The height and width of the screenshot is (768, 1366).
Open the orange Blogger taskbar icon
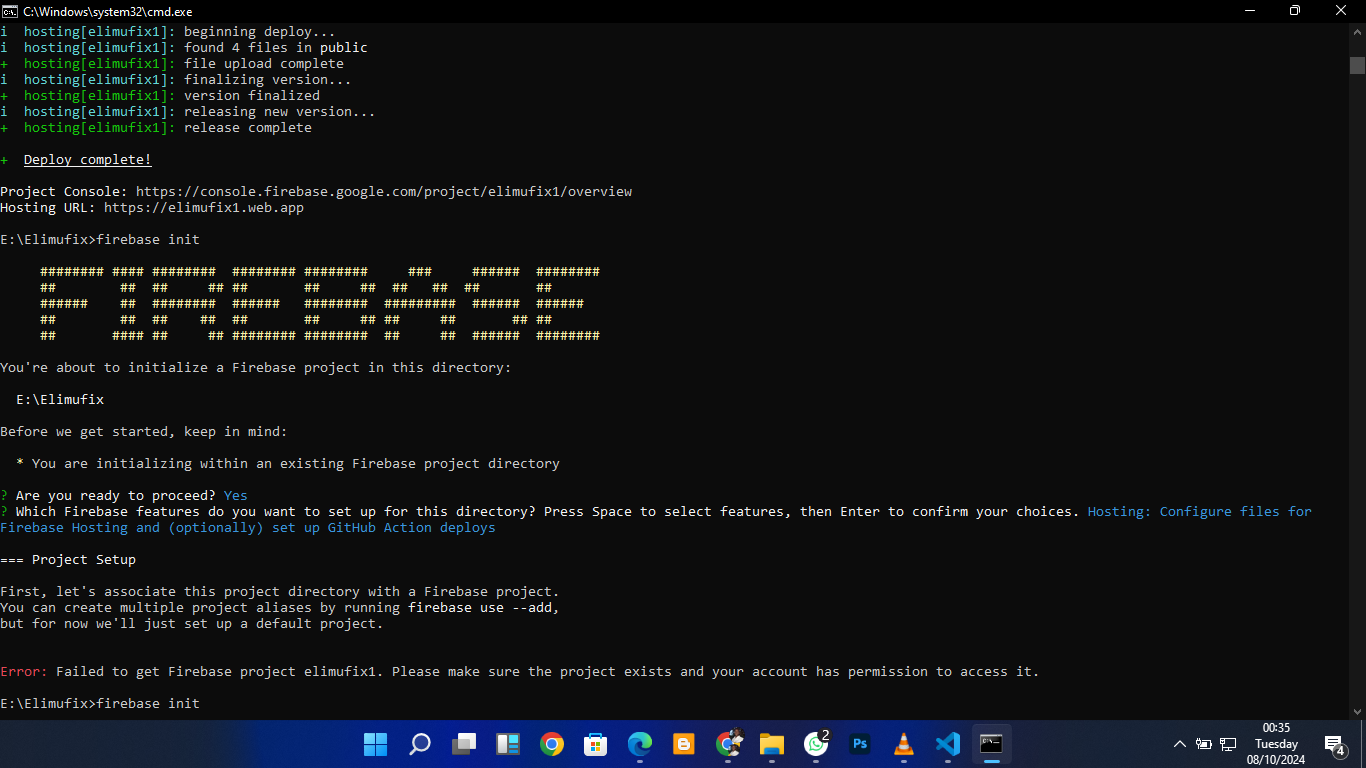click(x=684, y=744)
